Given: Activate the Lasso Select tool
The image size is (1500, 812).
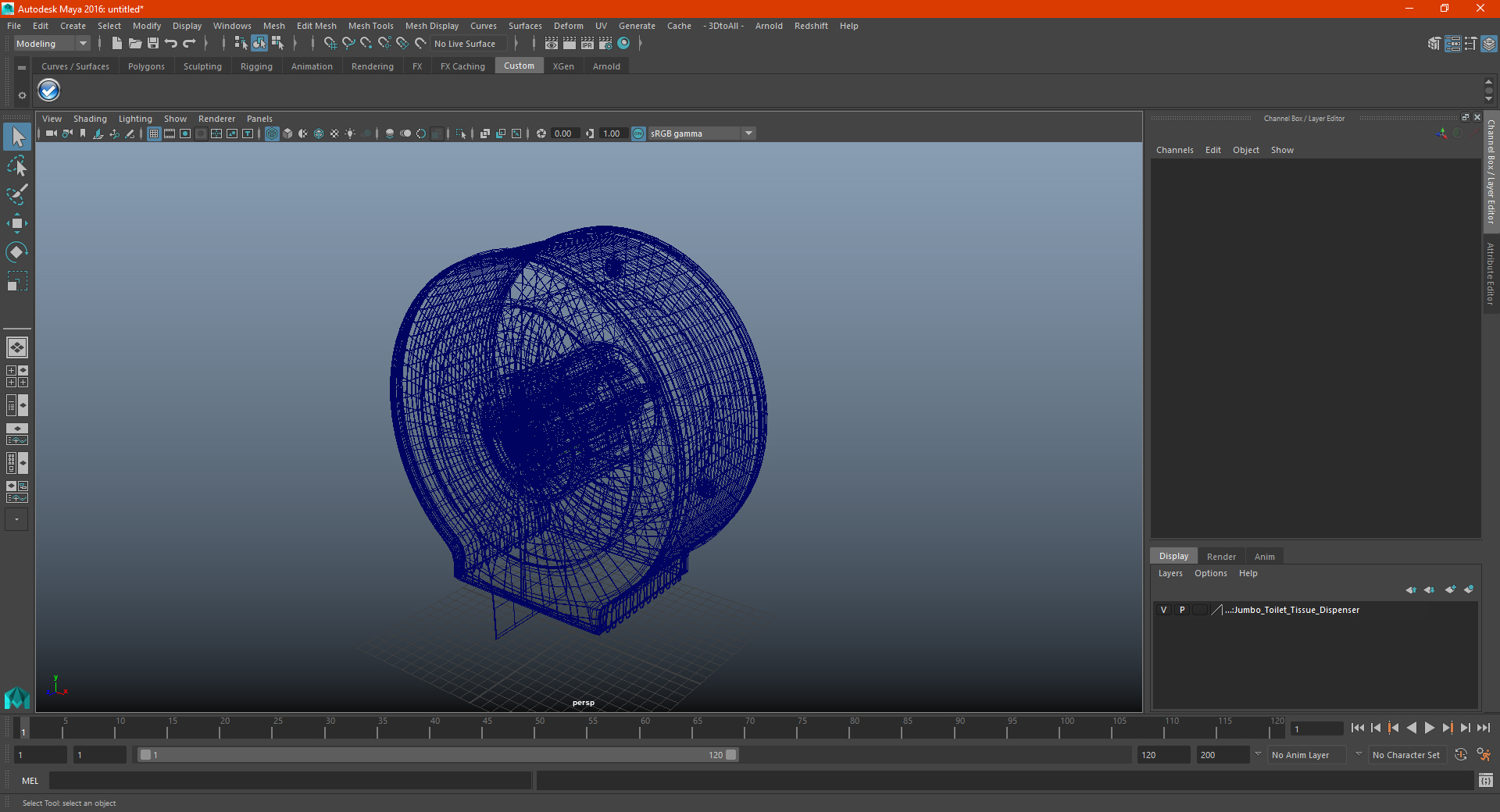Looking at the screenshot, I should click(17, 166).
